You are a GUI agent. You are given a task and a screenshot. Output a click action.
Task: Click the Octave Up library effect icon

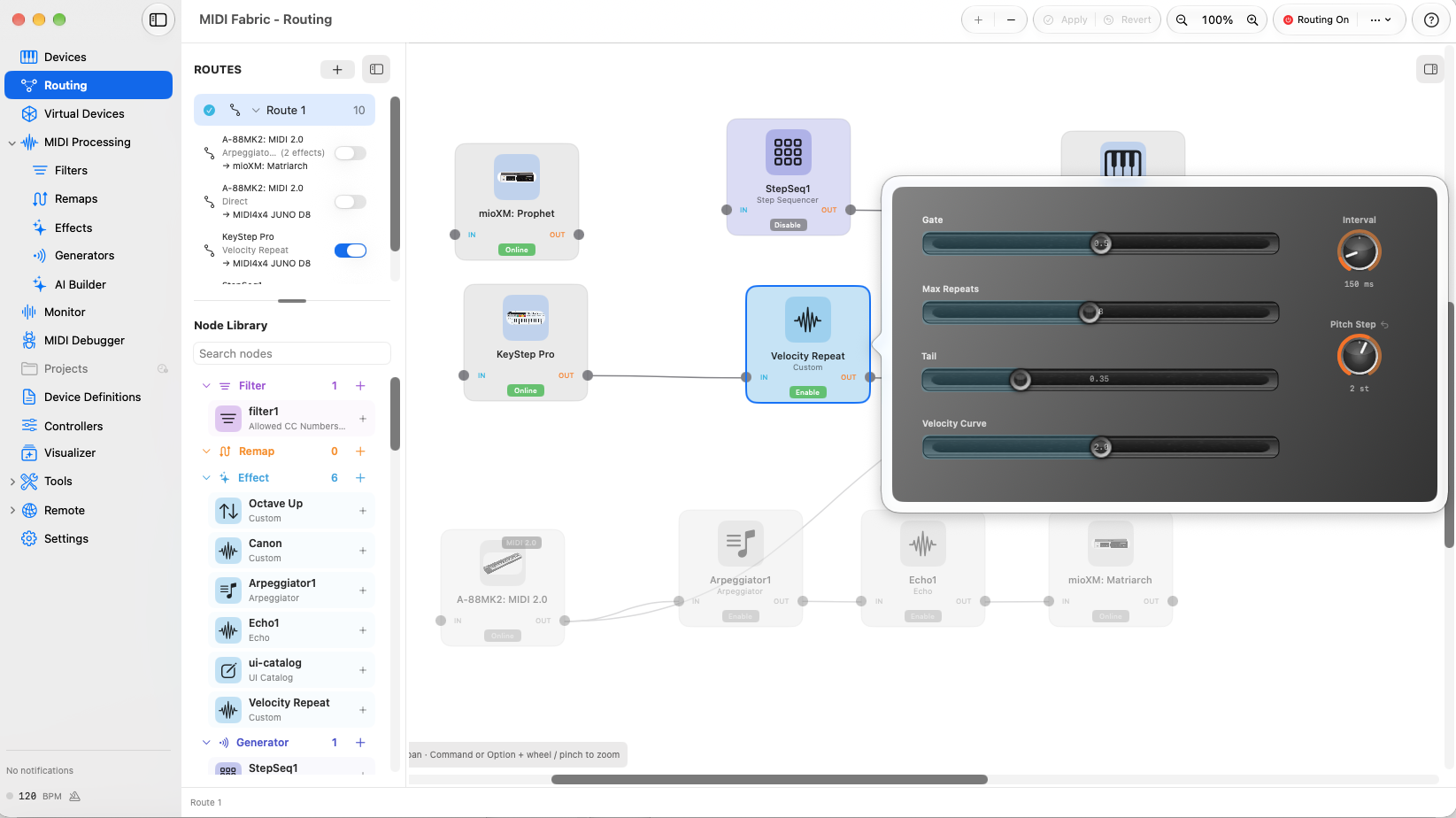tap(228, 511)
